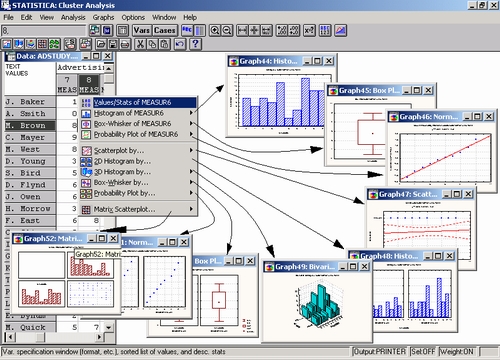
Task: Select the M. West row header
Action: (x=30, y=149)
